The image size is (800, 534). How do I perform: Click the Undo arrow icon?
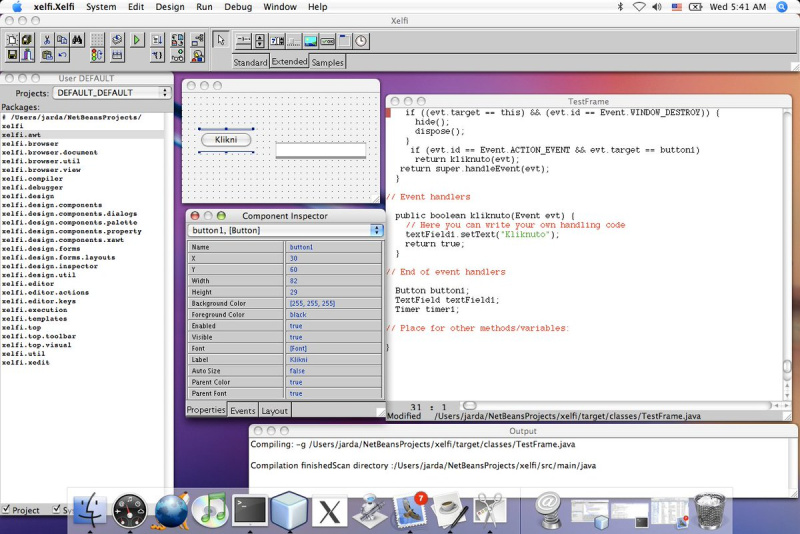tap(63, 55)
